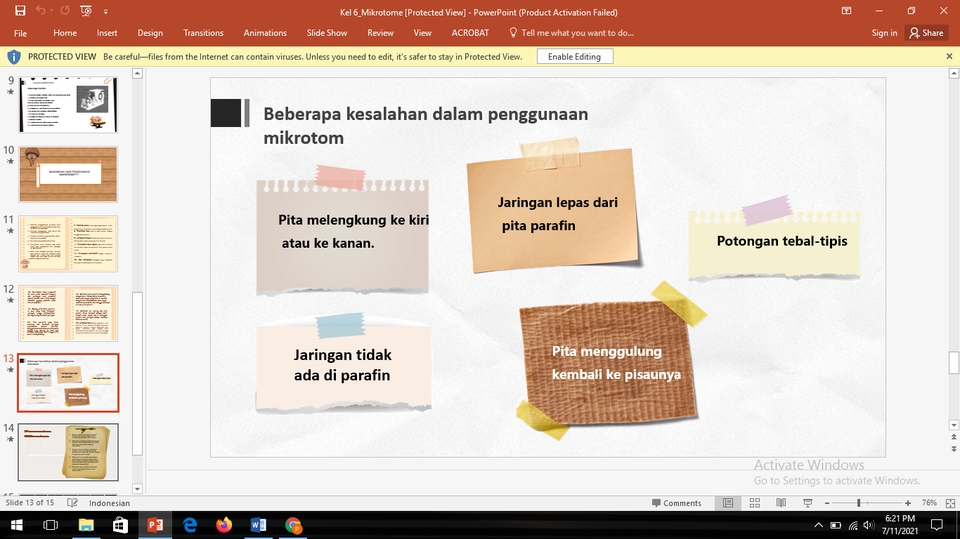The image size is (960, 539).
Task: Click note 'Pita menggulung kembali ke pisaunya'
Action: 609,363
